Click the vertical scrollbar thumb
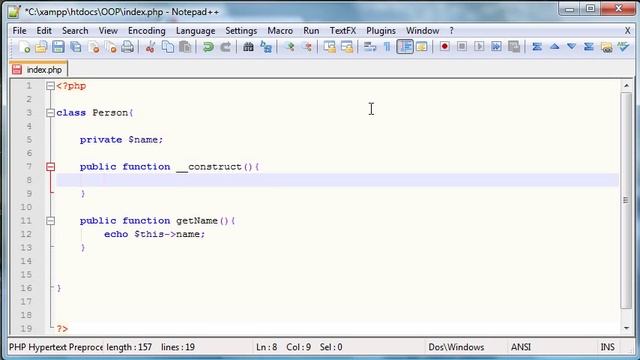Viewport: 640px width, 360px height. [626, 200]
